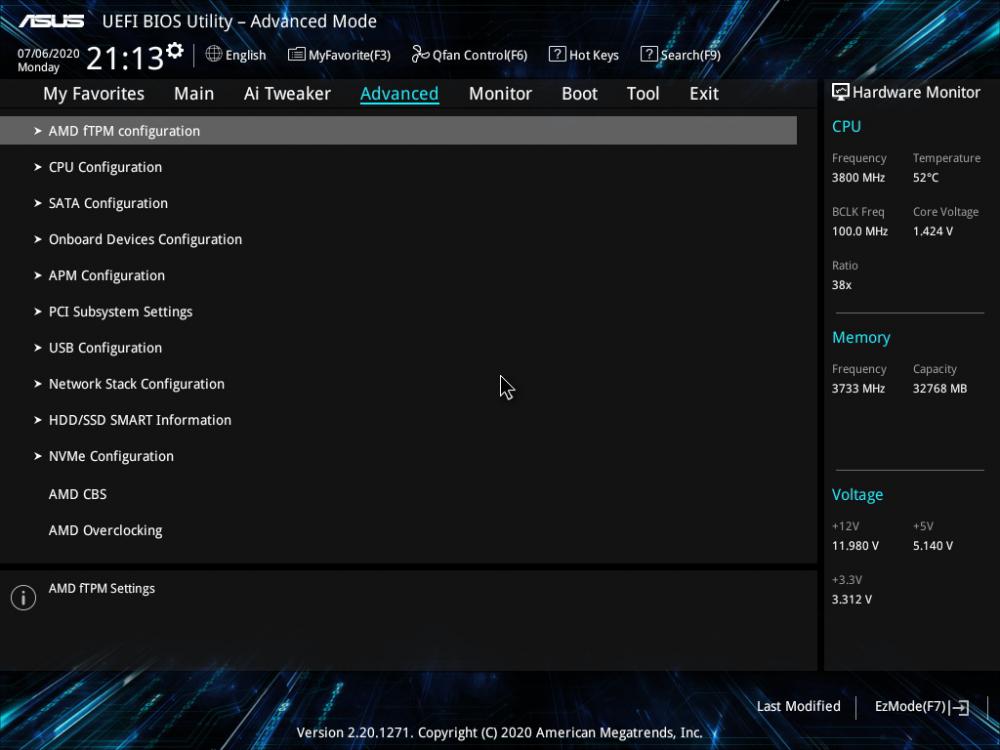Click the +3.3V value 3.312 V

tap(851, 599)
